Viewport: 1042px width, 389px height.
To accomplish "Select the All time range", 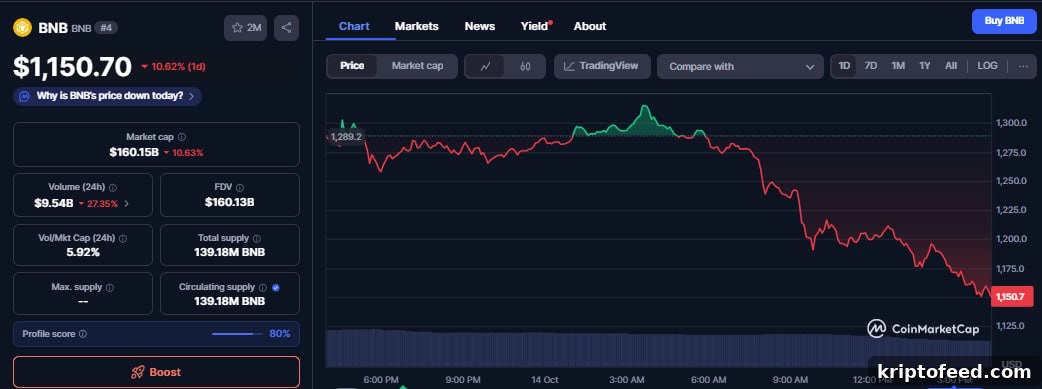I will (951, 66).
